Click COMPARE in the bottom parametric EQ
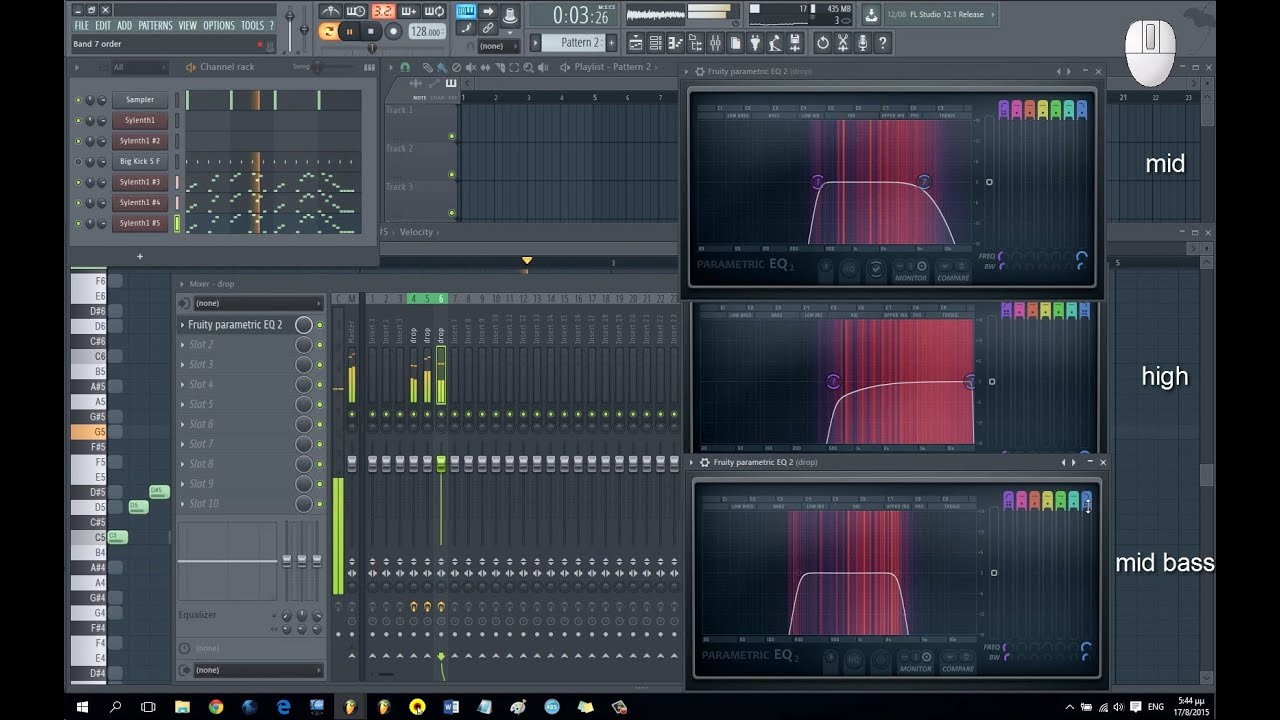1280x720 pixels. pyautogui.click(x=957, y=668)
